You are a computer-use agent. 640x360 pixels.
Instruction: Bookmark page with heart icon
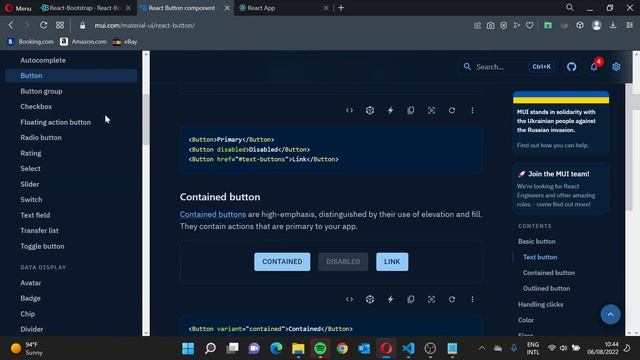(529, 25)
